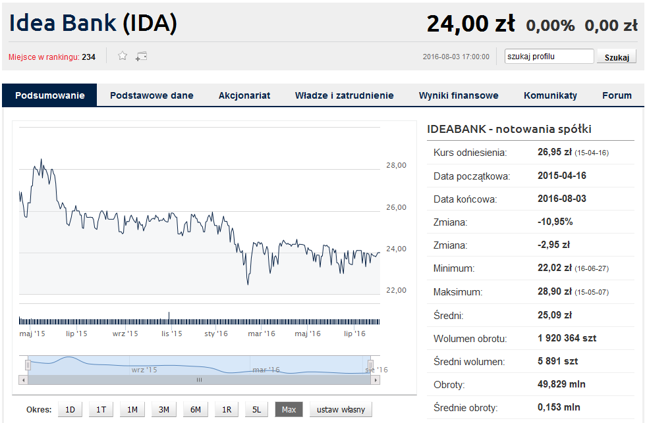Set chart period to 3M
The height and width of the screenshot is (423, 645).
164,409
